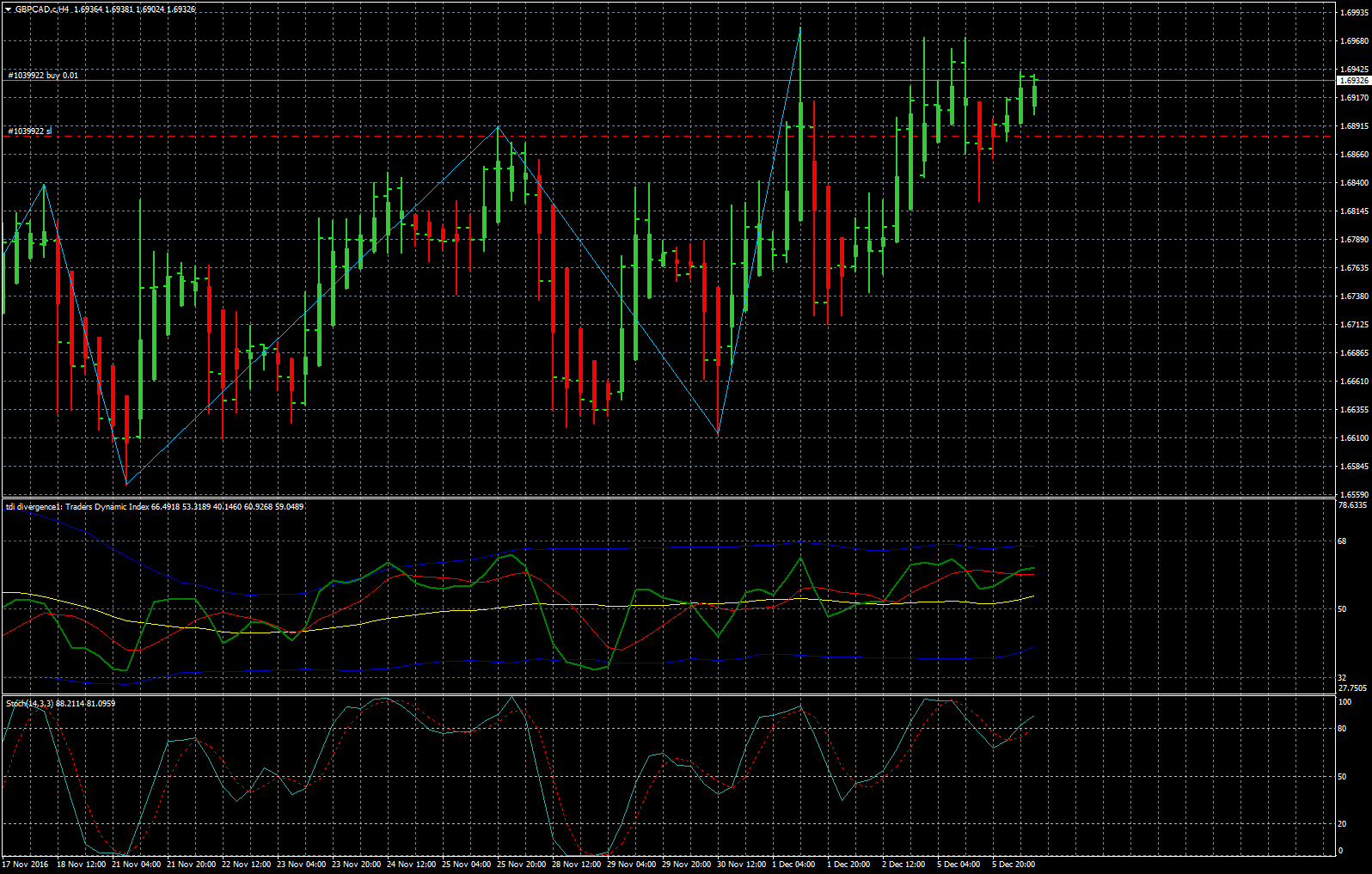Click the 29 Nov 04:00 time label
Viewport: 1372px width, 874px height.
(632, 865)
